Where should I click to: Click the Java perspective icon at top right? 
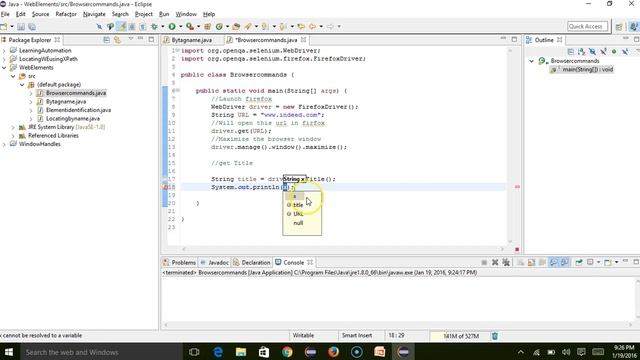[633, 27]
